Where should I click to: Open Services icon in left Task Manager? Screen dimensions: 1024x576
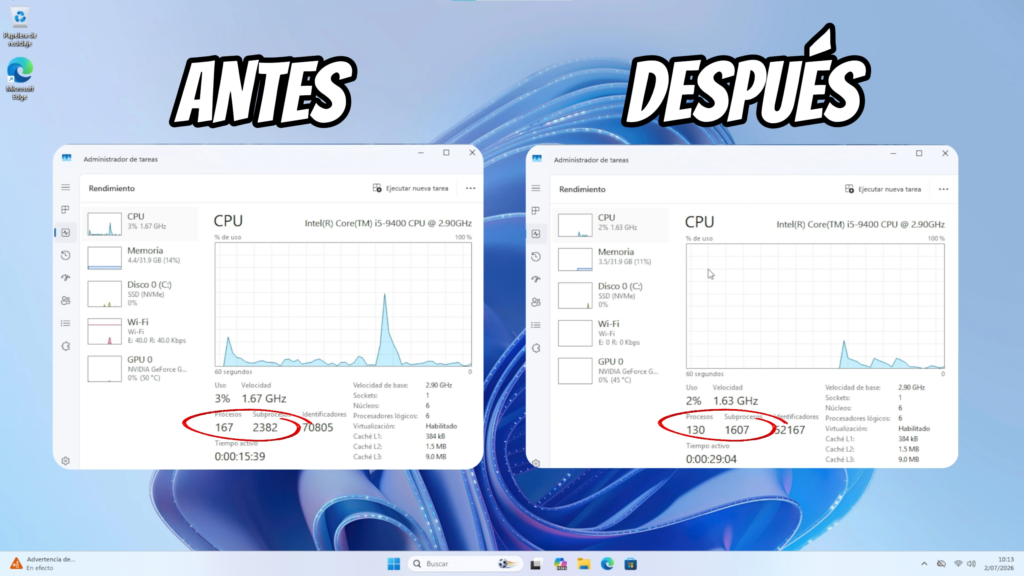click(x=65, y=346)
